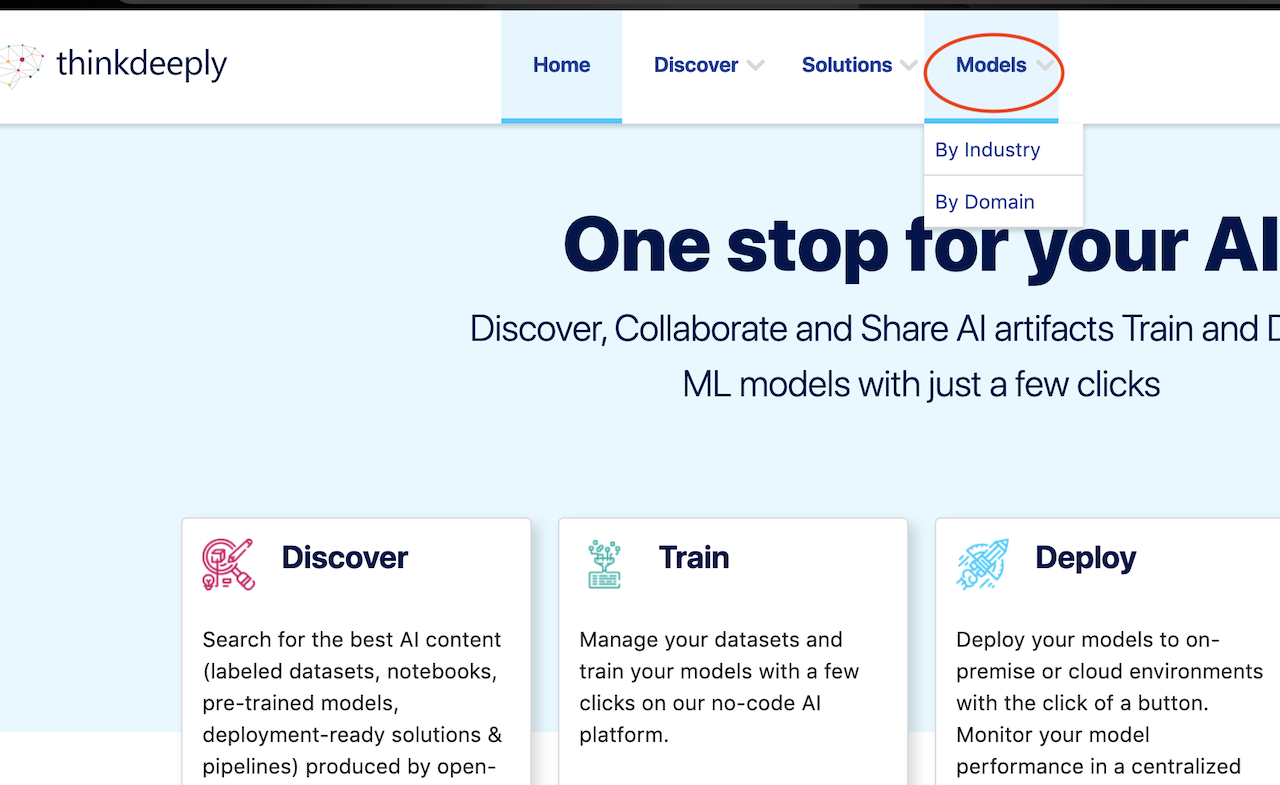
Task: Select Solutions in the top navigation
Action: point(846,65)
